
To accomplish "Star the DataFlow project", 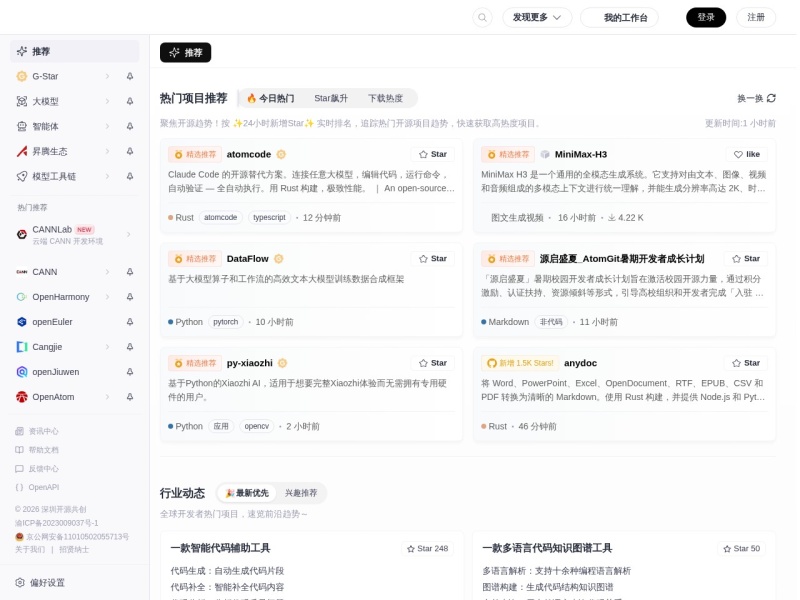I will tap(433, 259).
